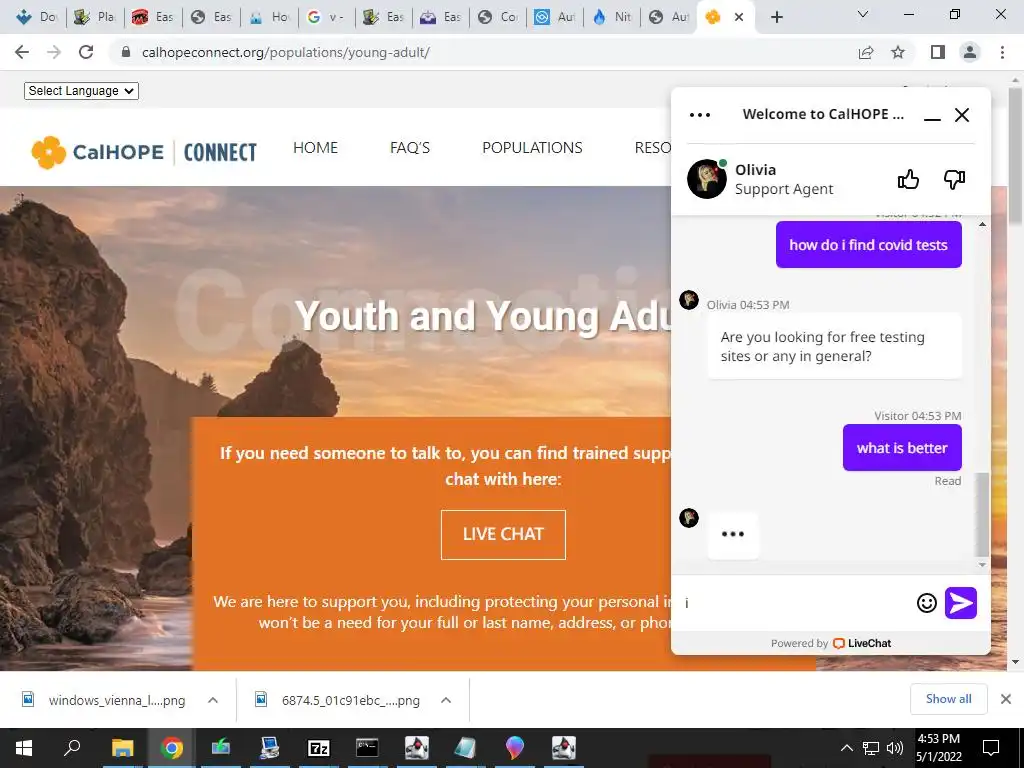Open the volume control tray icon
1024x768 pixels.
895,748
